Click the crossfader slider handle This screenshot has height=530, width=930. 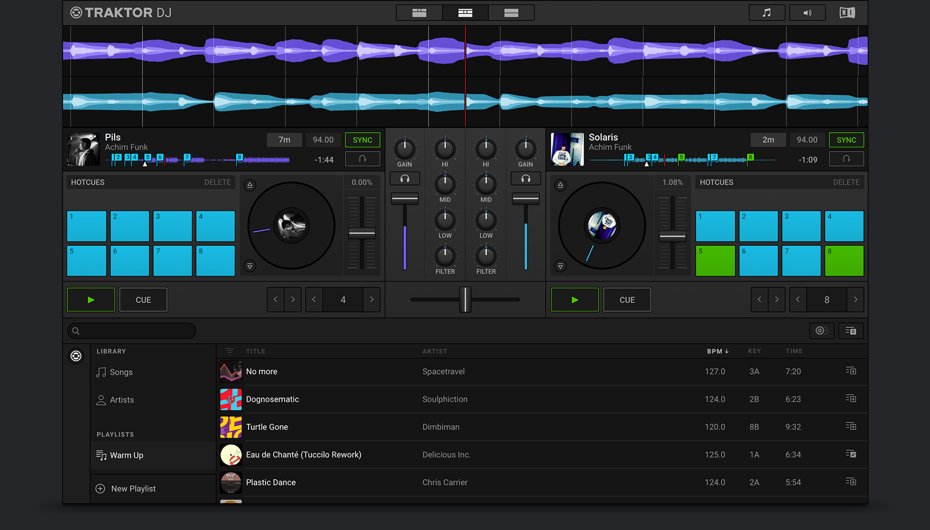coord(464,299)
